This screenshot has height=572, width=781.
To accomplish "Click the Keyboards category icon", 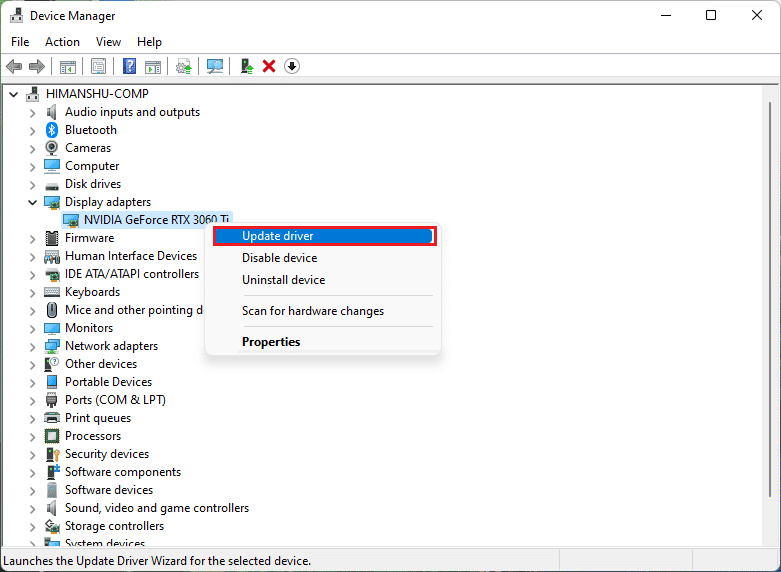I will coord(52,292).
